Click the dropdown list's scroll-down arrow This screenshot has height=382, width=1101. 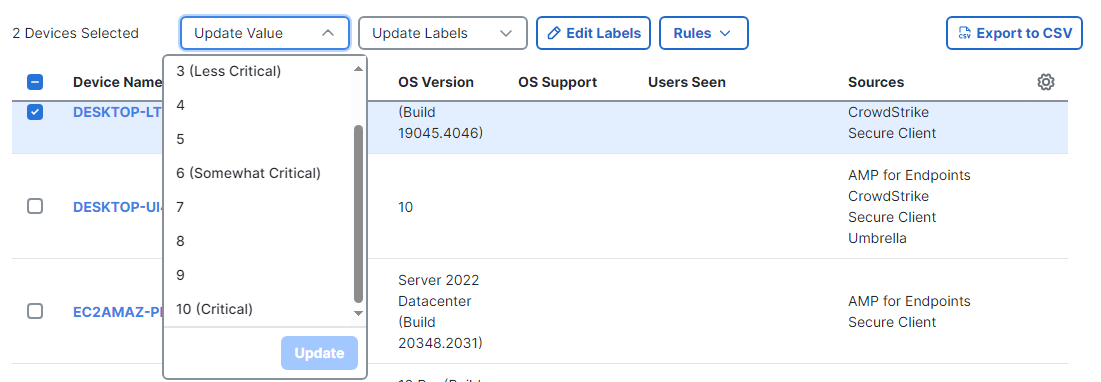358,313
